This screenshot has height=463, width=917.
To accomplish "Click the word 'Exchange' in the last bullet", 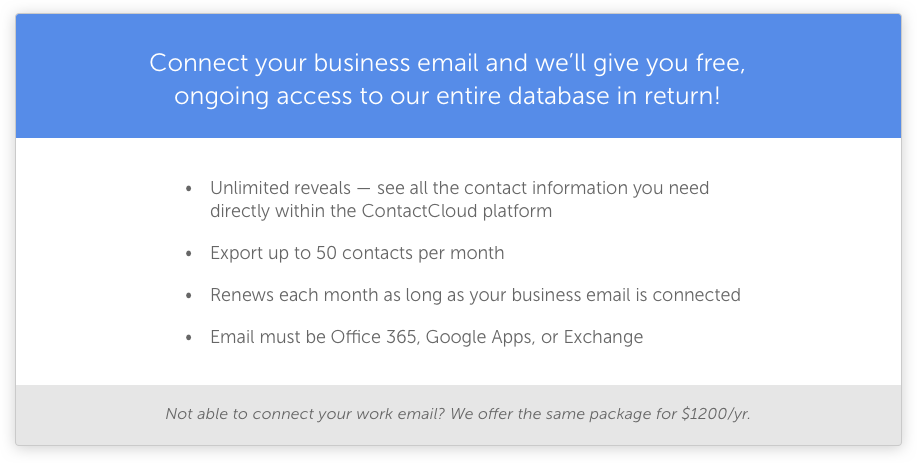I will (604, 338).
